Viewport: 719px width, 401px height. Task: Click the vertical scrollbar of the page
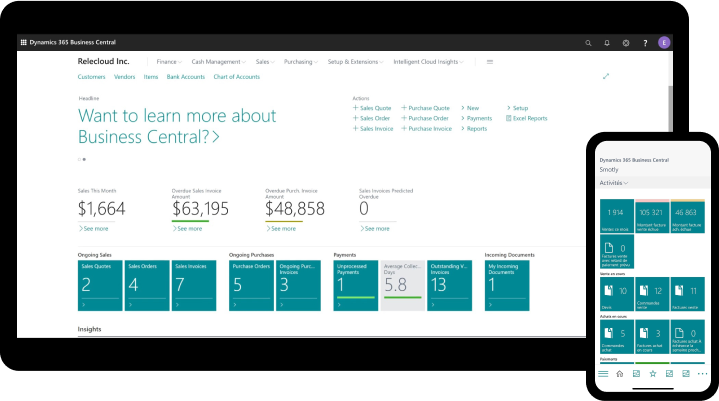coord(670,110)
